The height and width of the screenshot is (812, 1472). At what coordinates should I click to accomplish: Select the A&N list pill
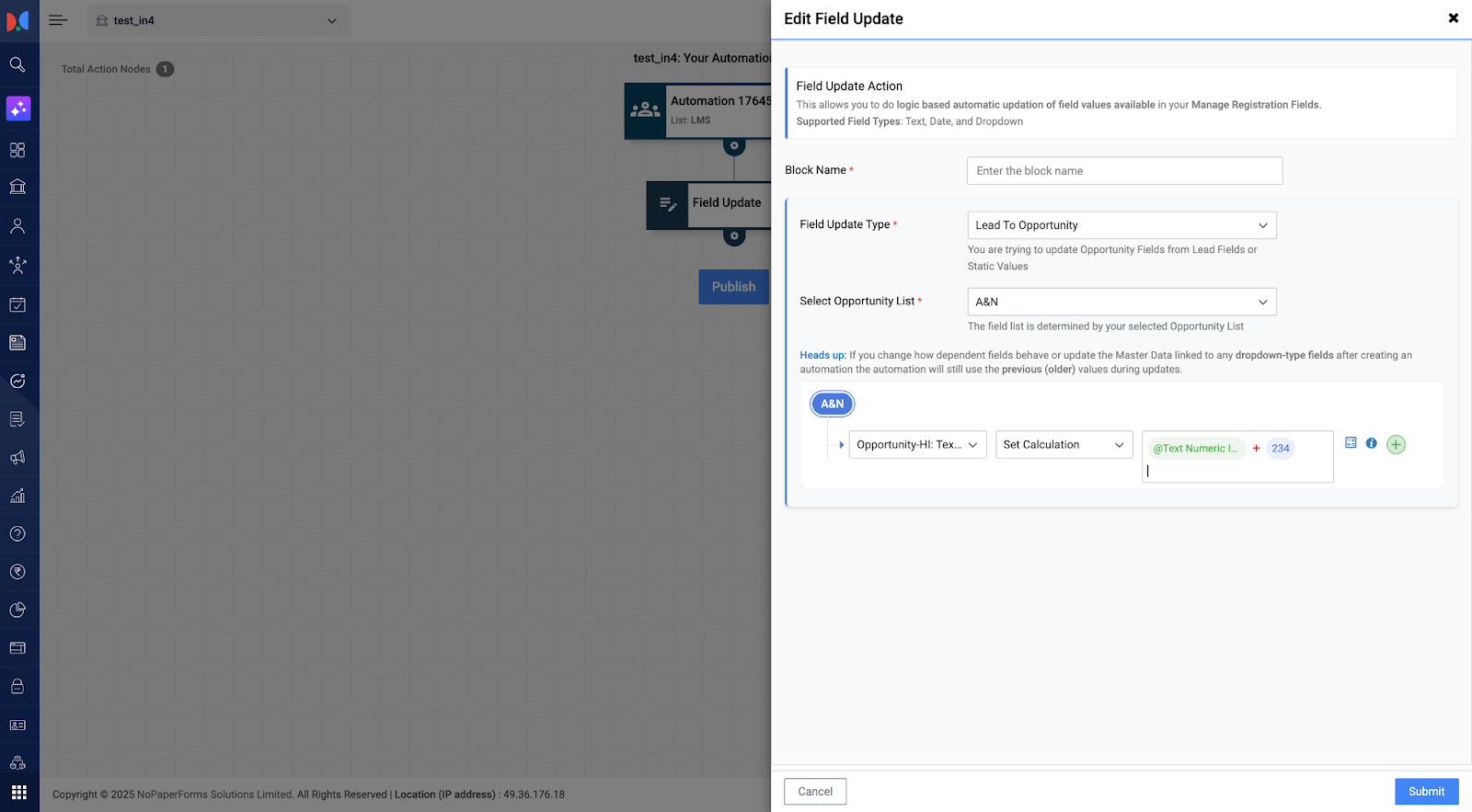[x=832, y=404]
